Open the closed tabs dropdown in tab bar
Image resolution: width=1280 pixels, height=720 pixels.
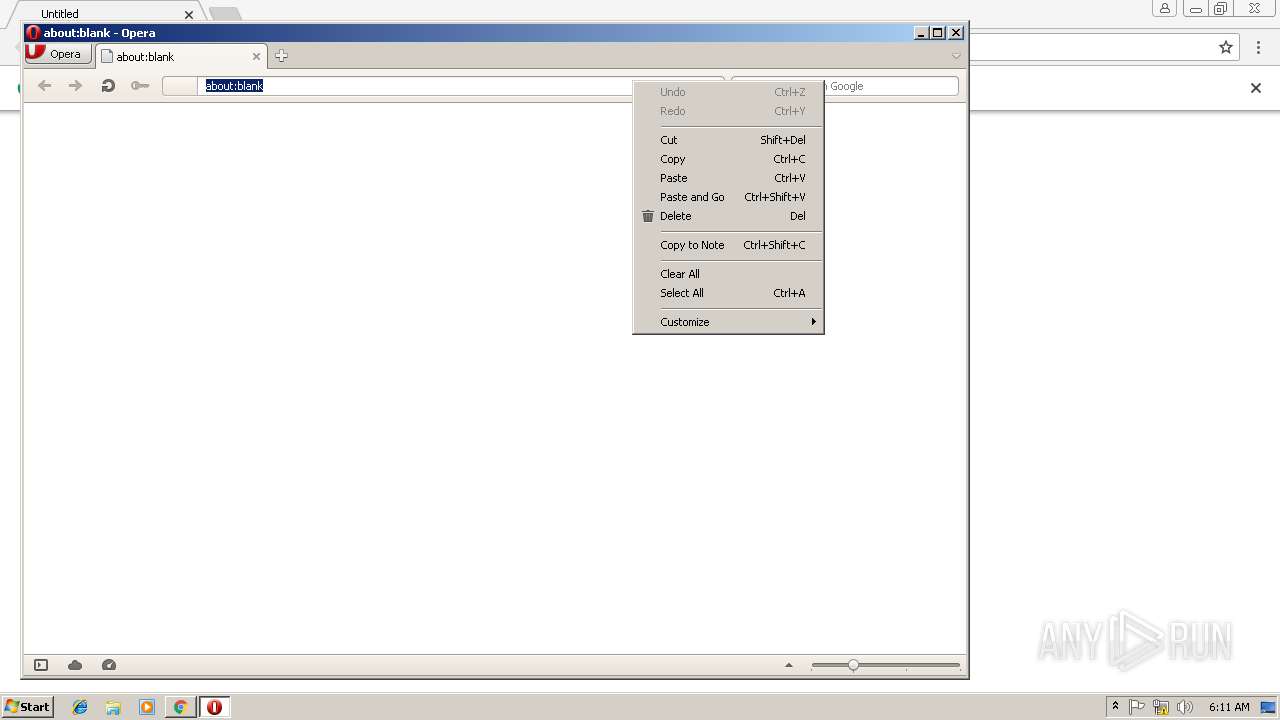(956, 56)
